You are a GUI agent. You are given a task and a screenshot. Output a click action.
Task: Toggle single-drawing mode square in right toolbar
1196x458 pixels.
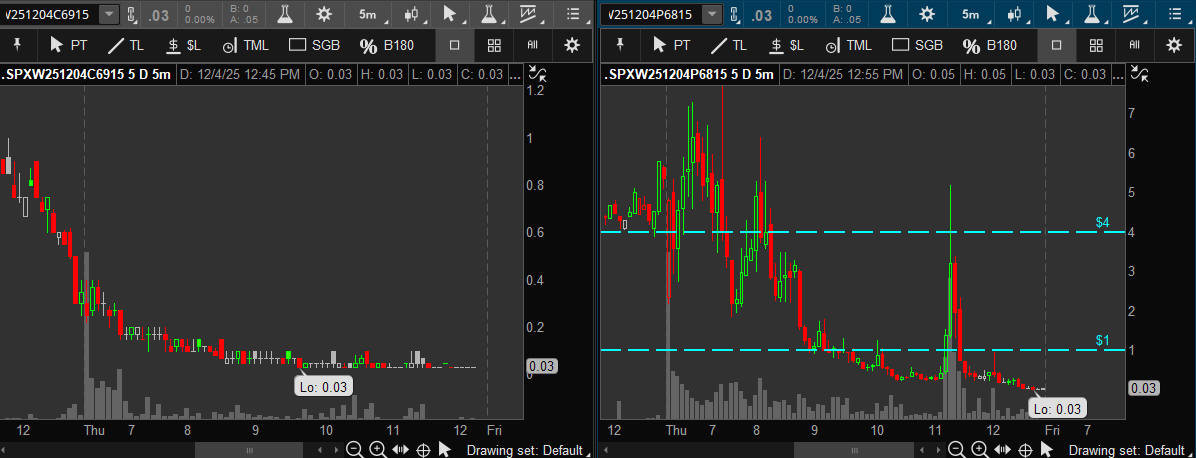(x=1057, y=45)
